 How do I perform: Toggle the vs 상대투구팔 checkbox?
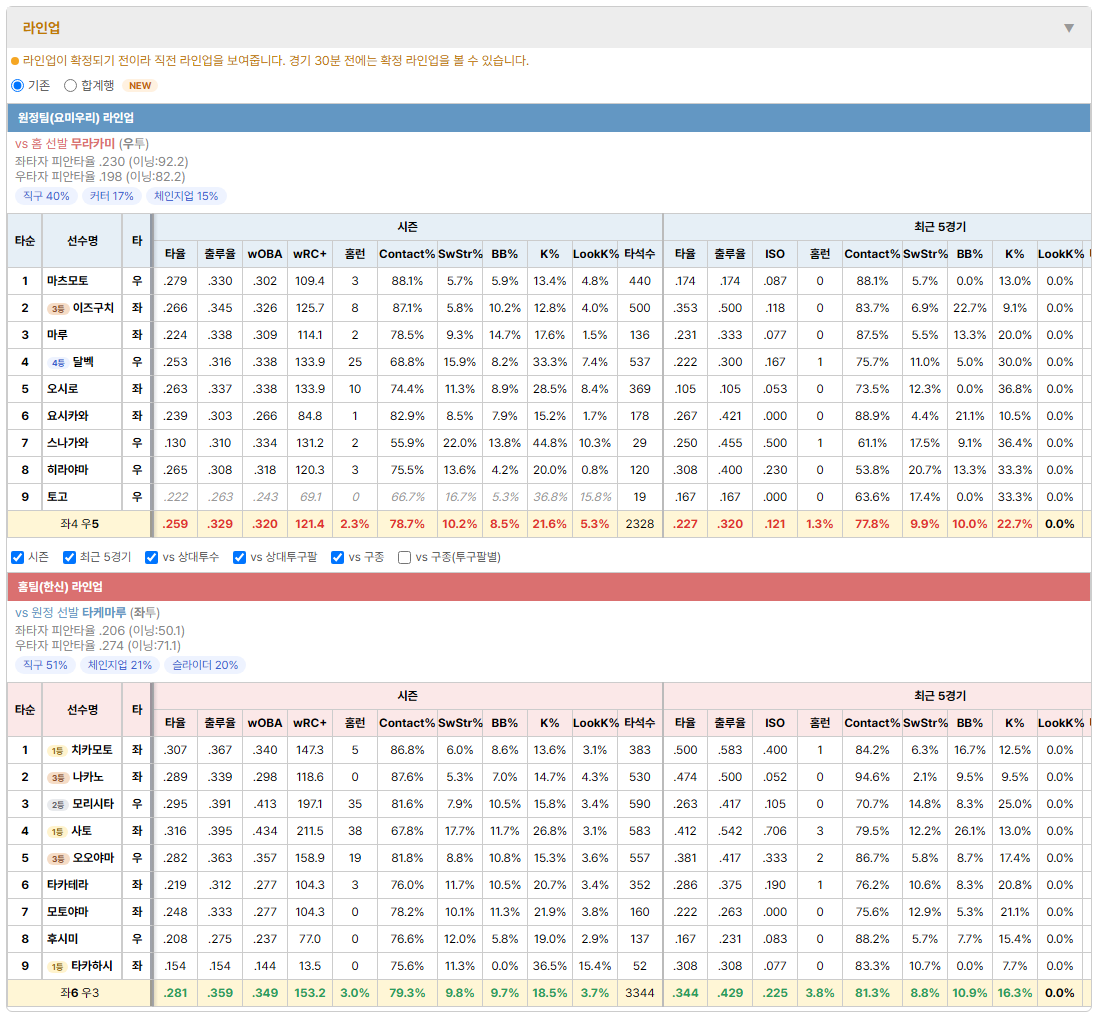(239, 557)
